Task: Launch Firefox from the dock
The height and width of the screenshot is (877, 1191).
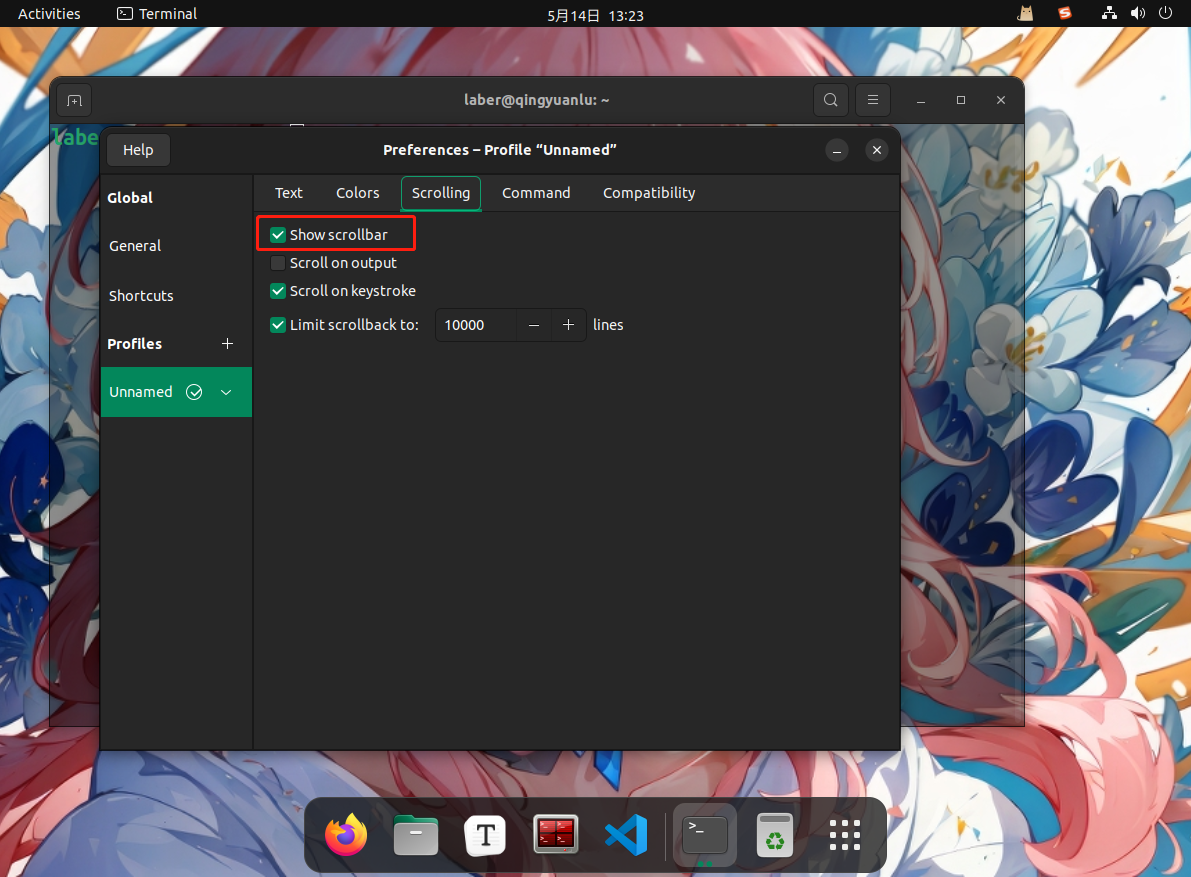Action: (346, 834)
